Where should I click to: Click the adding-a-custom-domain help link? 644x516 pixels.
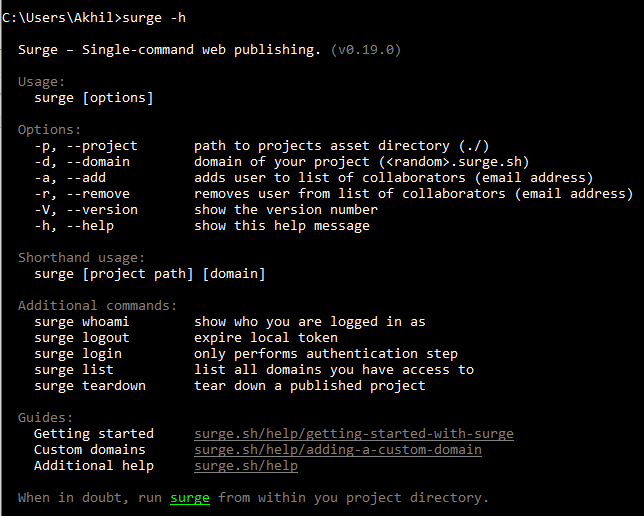click(x=337, y=450)
